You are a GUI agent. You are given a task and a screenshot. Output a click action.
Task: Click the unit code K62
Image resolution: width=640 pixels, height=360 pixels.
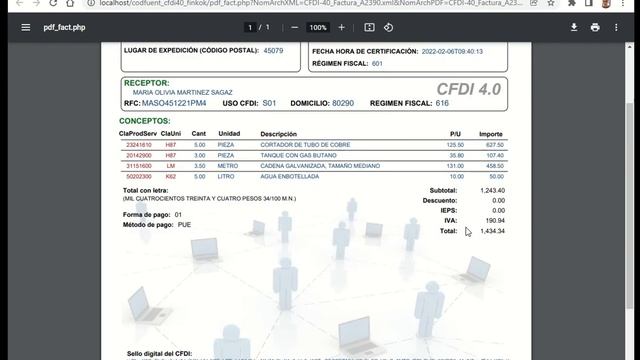[171, 177]
